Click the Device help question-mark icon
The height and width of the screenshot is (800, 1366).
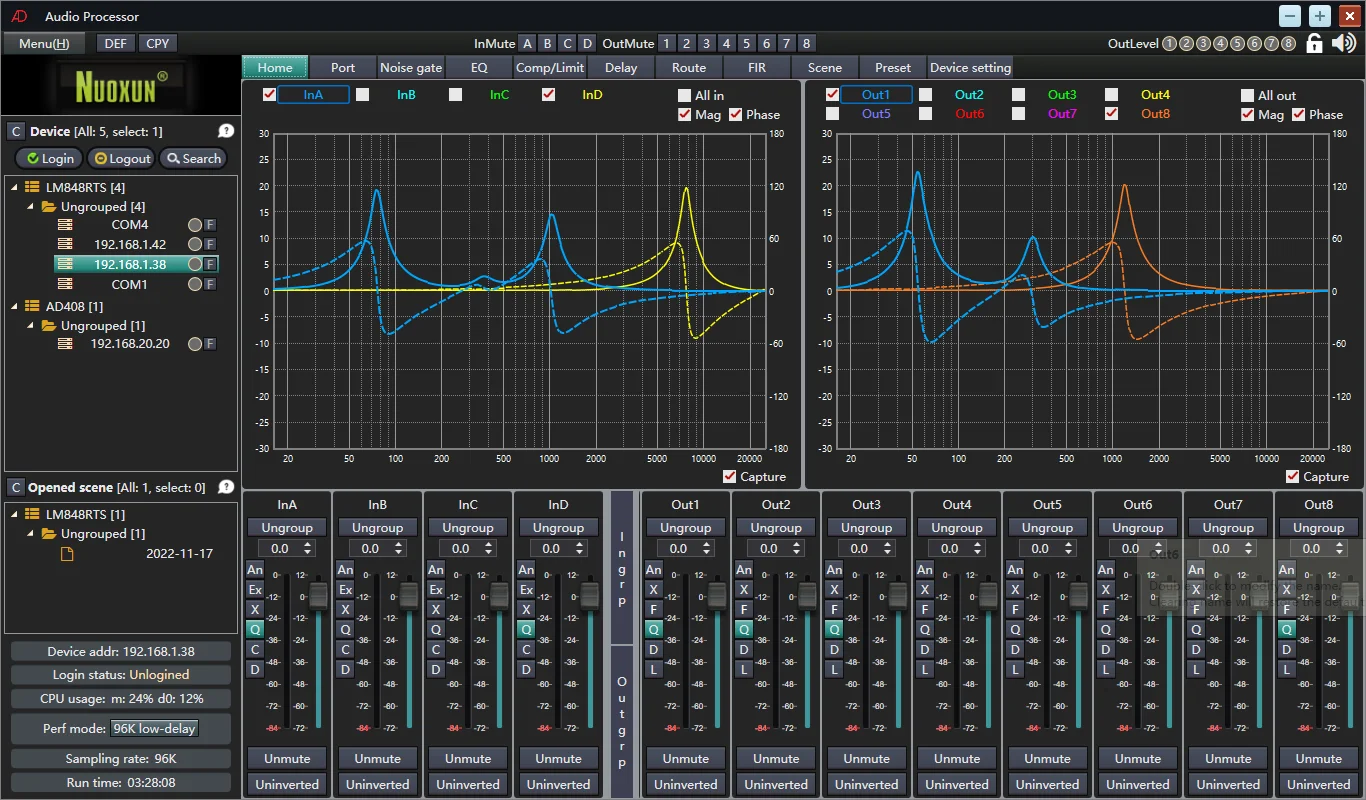pyautogui.click(x=226, y=131)
